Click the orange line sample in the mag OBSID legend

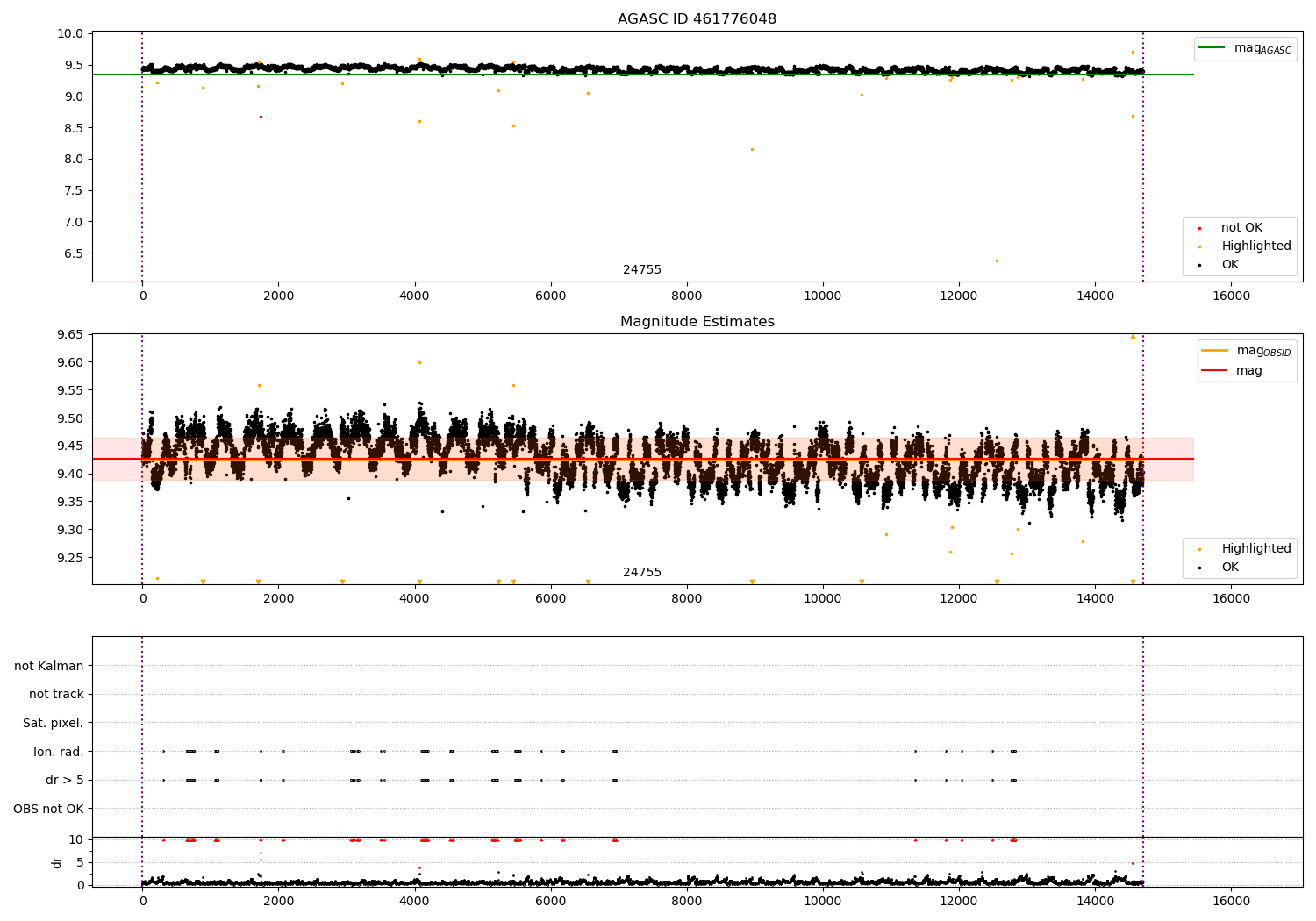tap(1215, 351)
